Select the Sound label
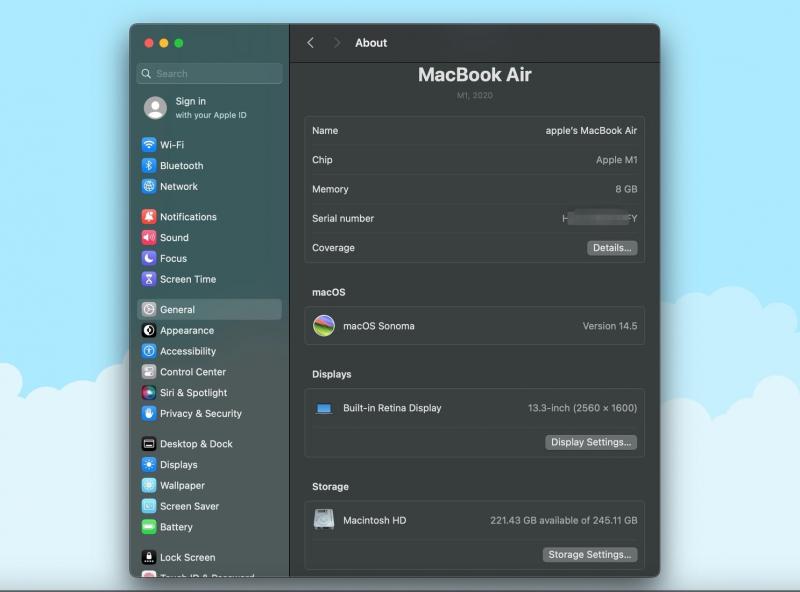 point(174,238)
